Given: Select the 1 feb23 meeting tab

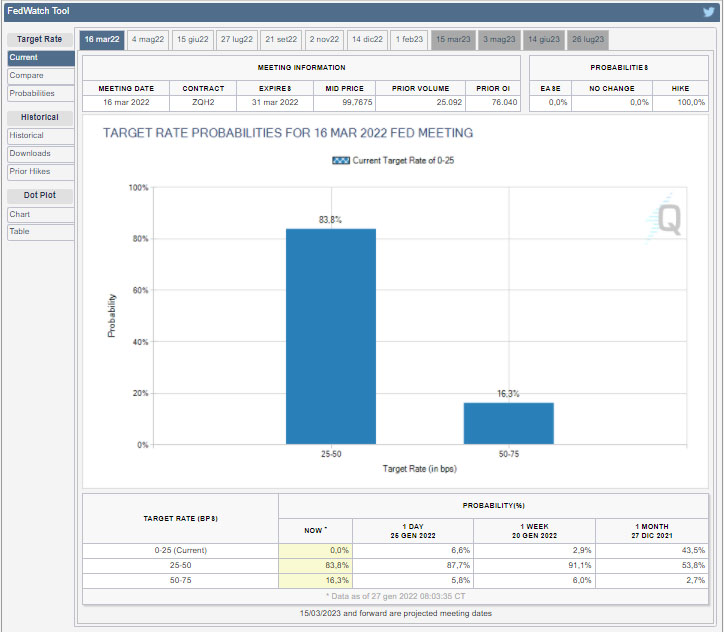Looking at the screenshot, I should tap(409, 39).
